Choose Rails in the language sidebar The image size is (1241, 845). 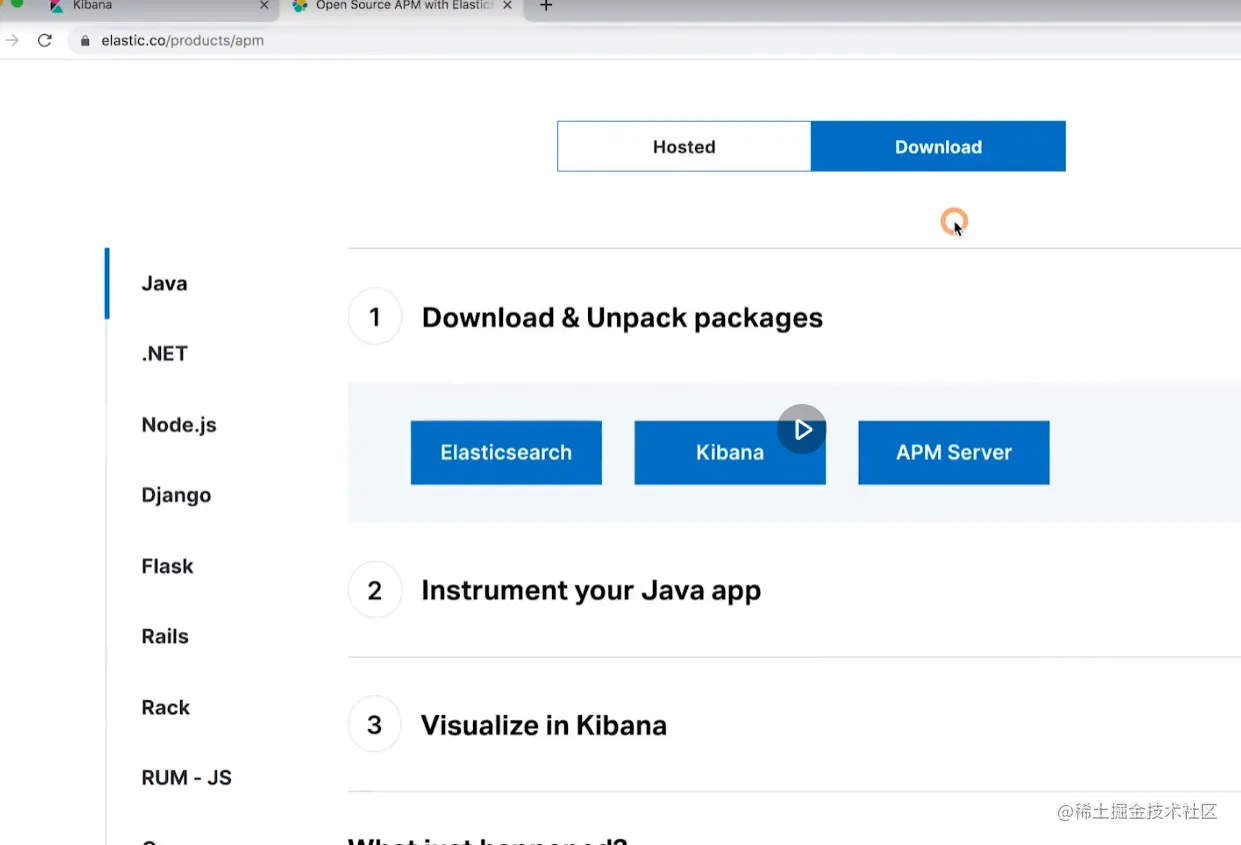(x=165, y=637)
